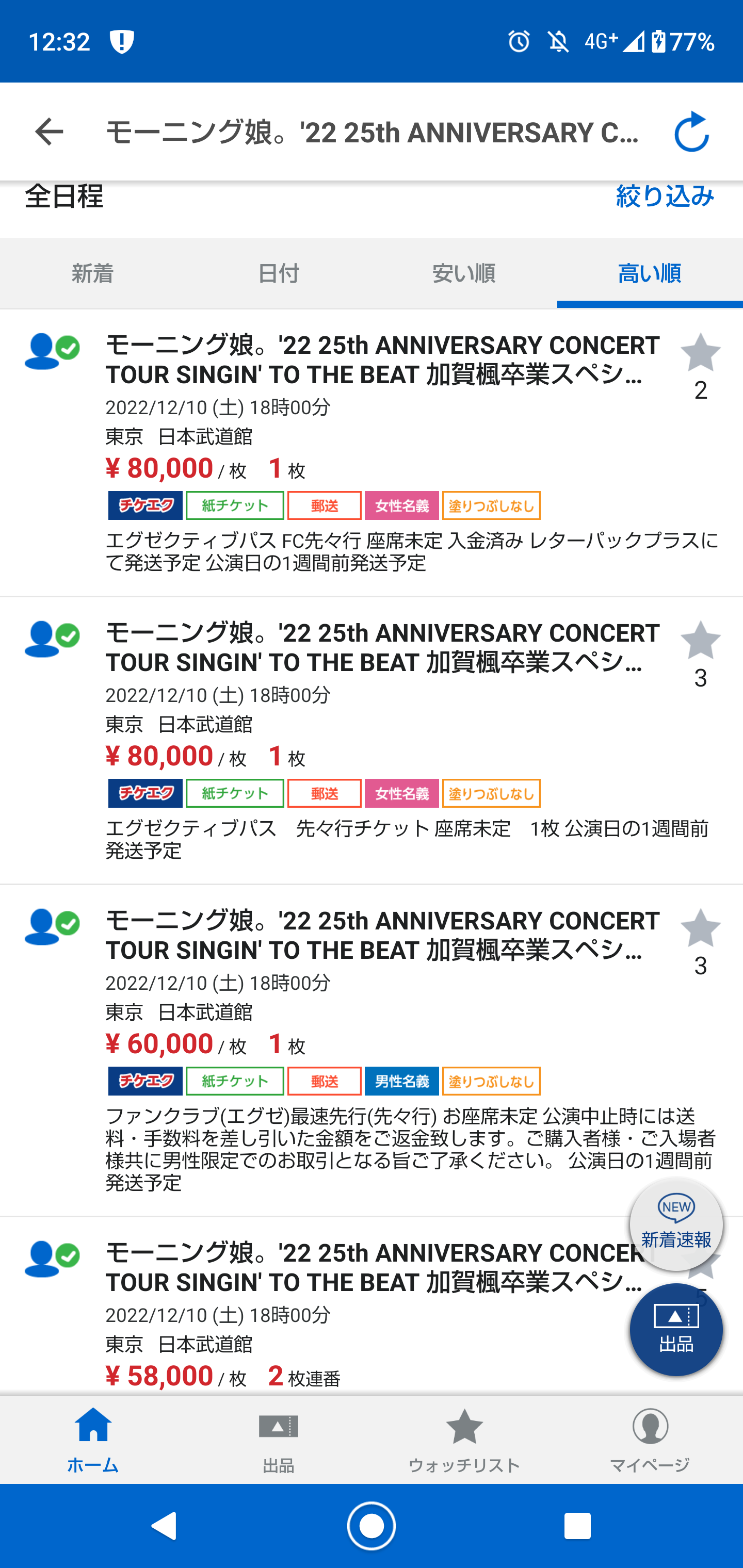Open the round 新着速報 floating button
The image size is (743, 1568).
click(676, 1224)
